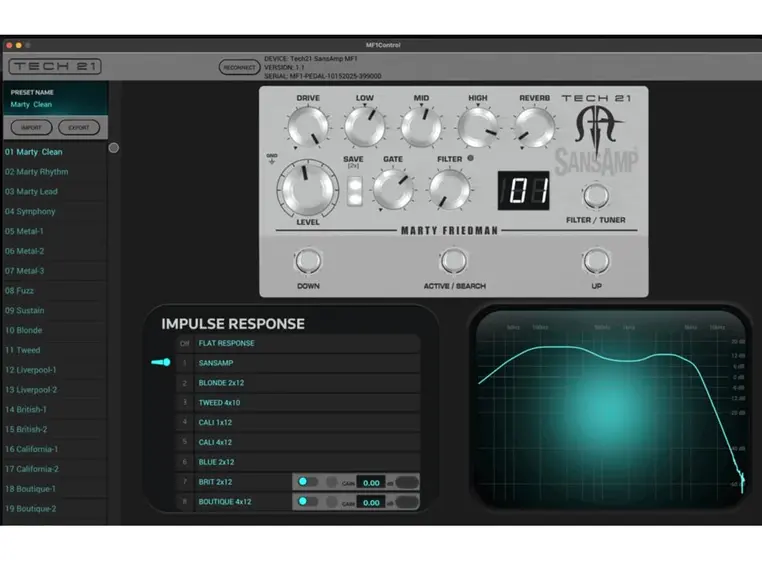Screen dimensions: 762x562
Task: Click the impulse response selector pointer
Action: (161, 362)
